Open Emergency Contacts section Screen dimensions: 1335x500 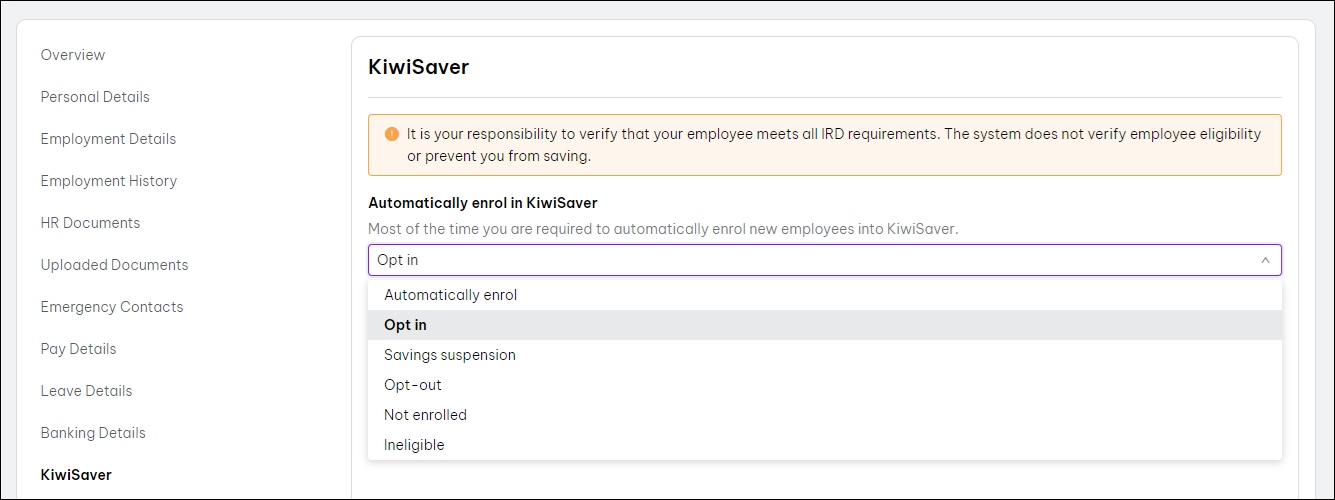pos(112,307)
